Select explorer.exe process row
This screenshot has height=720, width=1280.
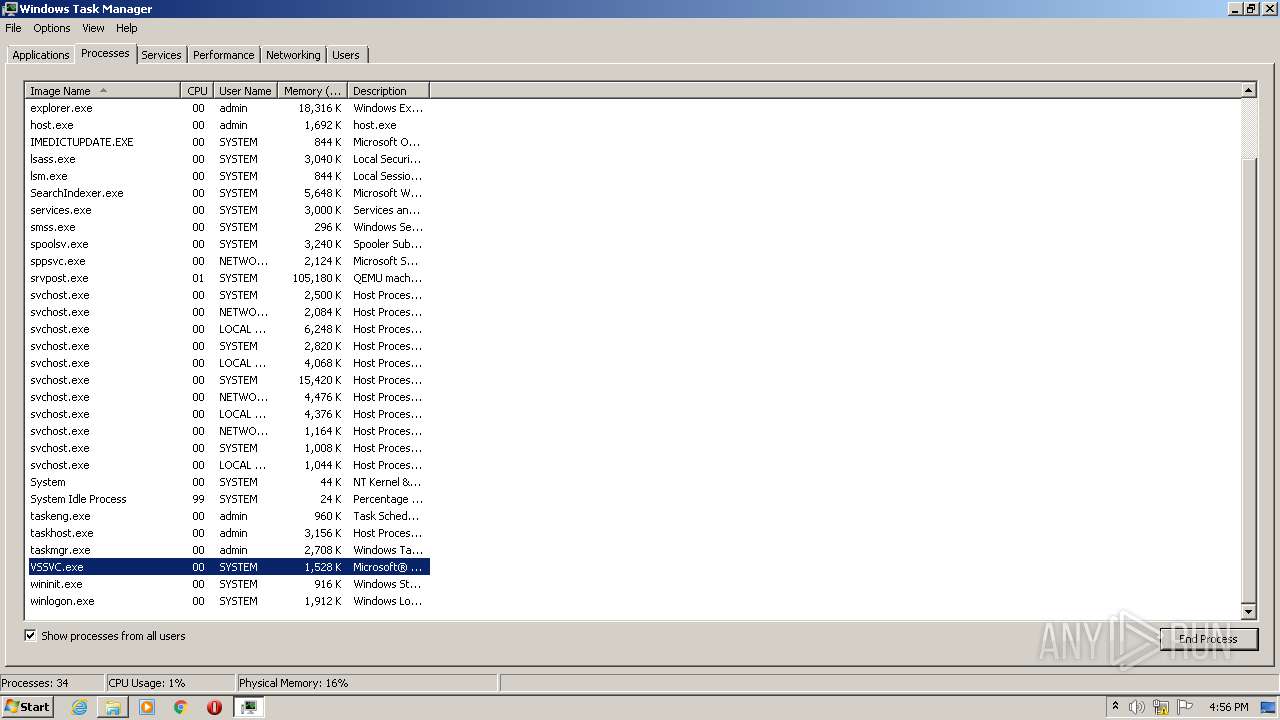(x=227, y=108)
